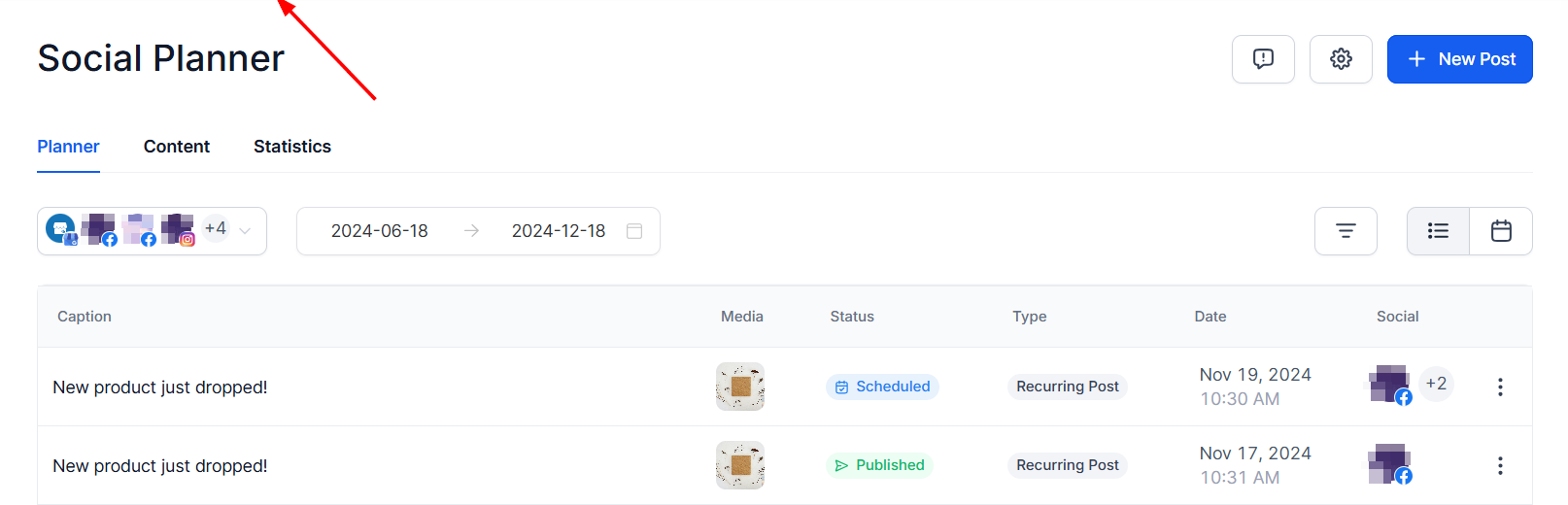
Task: Open the date range calendar icon
Action: [x=634, y=231]
